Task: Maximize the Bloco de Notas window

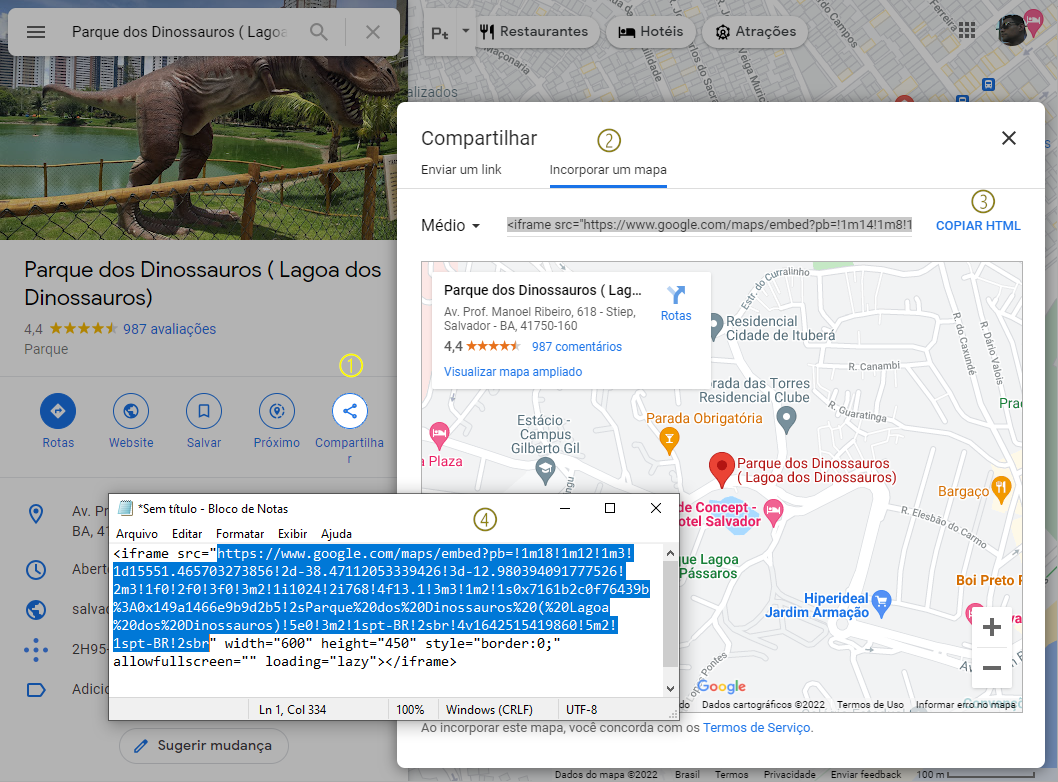Action: coord(610,508)
